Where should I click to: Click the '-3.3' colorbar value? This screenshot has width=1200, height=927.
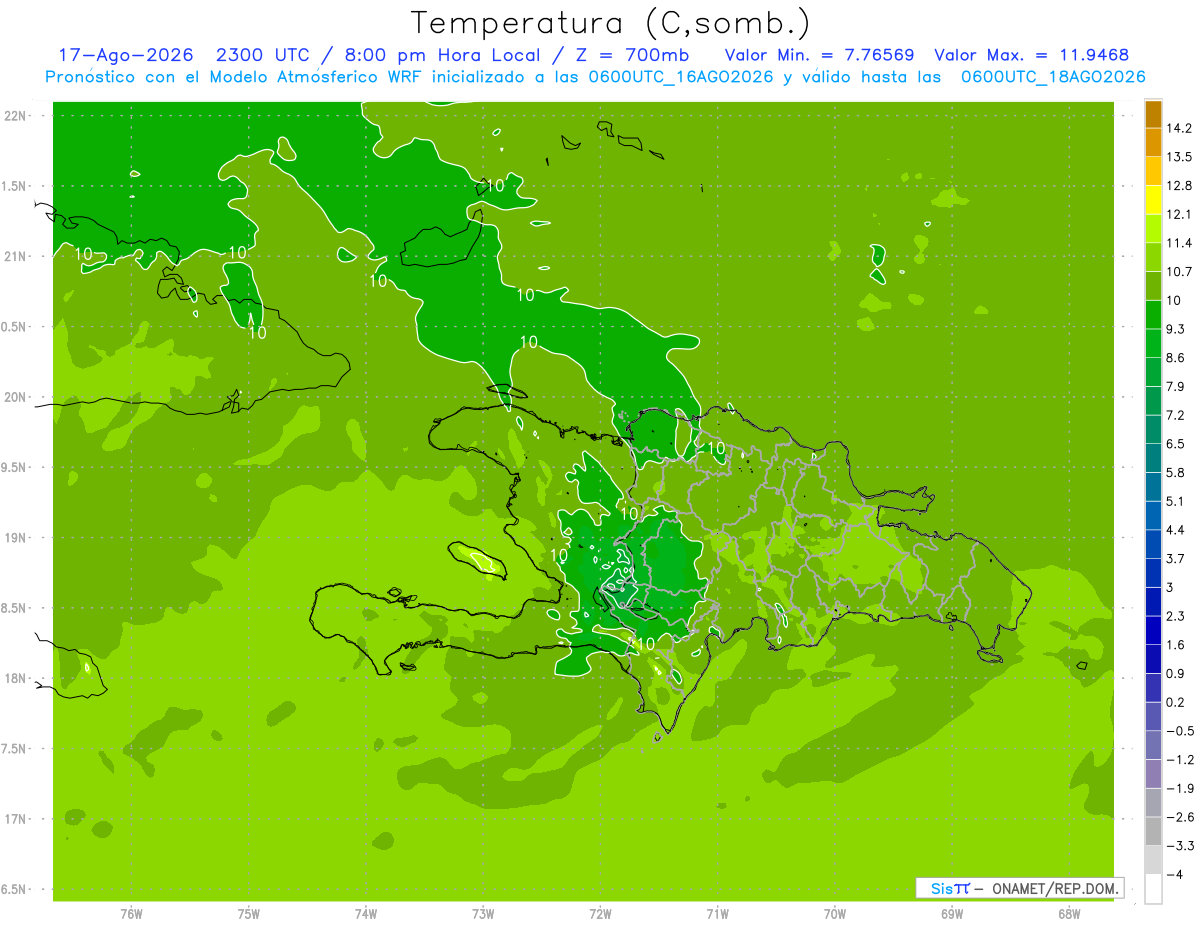tap(1180, 846)
